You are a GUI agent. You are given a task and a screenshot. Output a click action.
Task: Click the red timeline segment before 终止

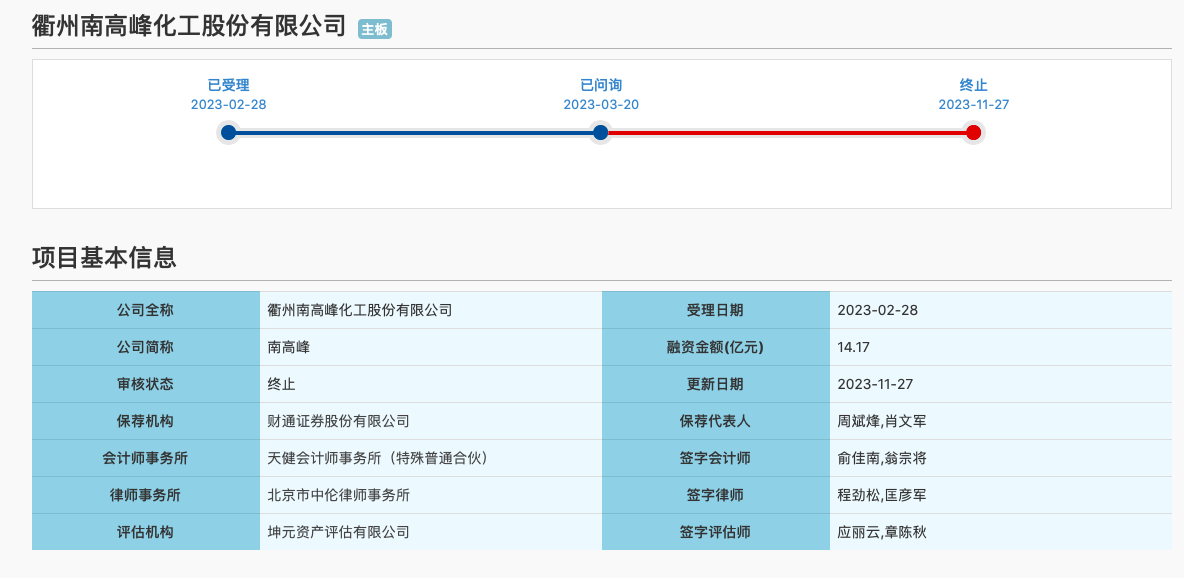tap(786, 132)
